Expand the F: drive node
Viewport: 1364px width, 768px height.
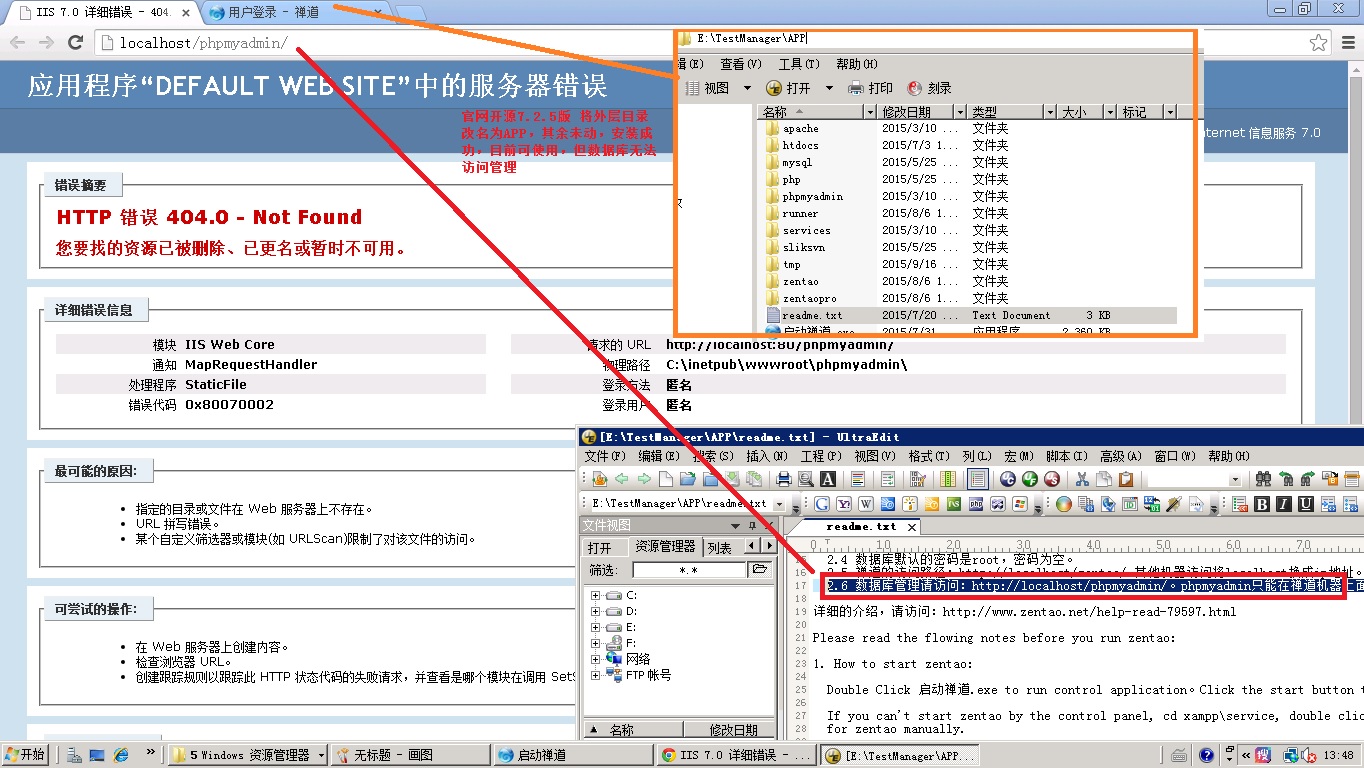(596, 644)
